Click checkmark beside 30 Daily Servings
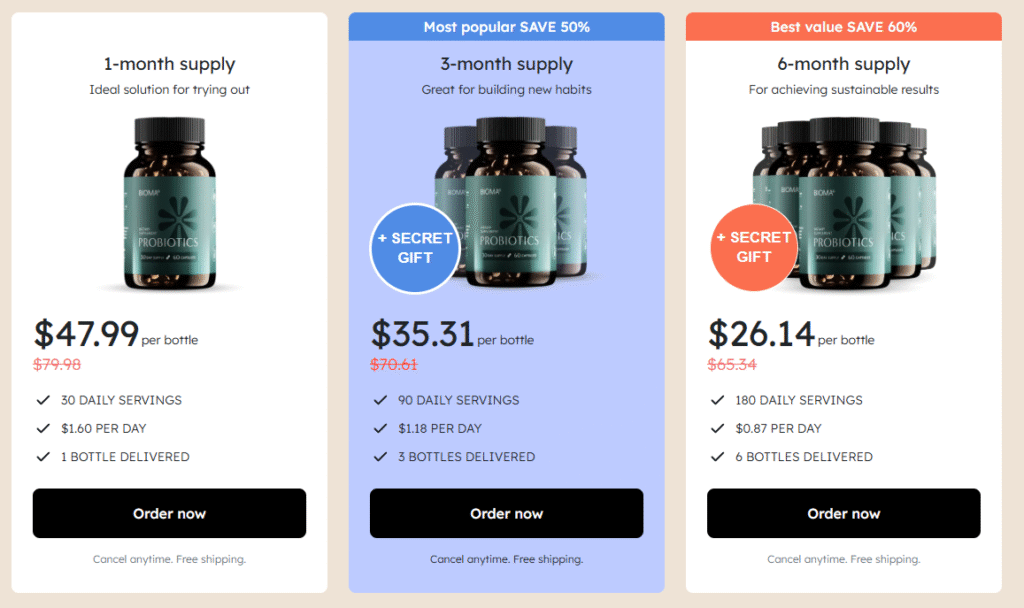The height and width of the screenshot is (608, 1024). click(x=43, y=400)
